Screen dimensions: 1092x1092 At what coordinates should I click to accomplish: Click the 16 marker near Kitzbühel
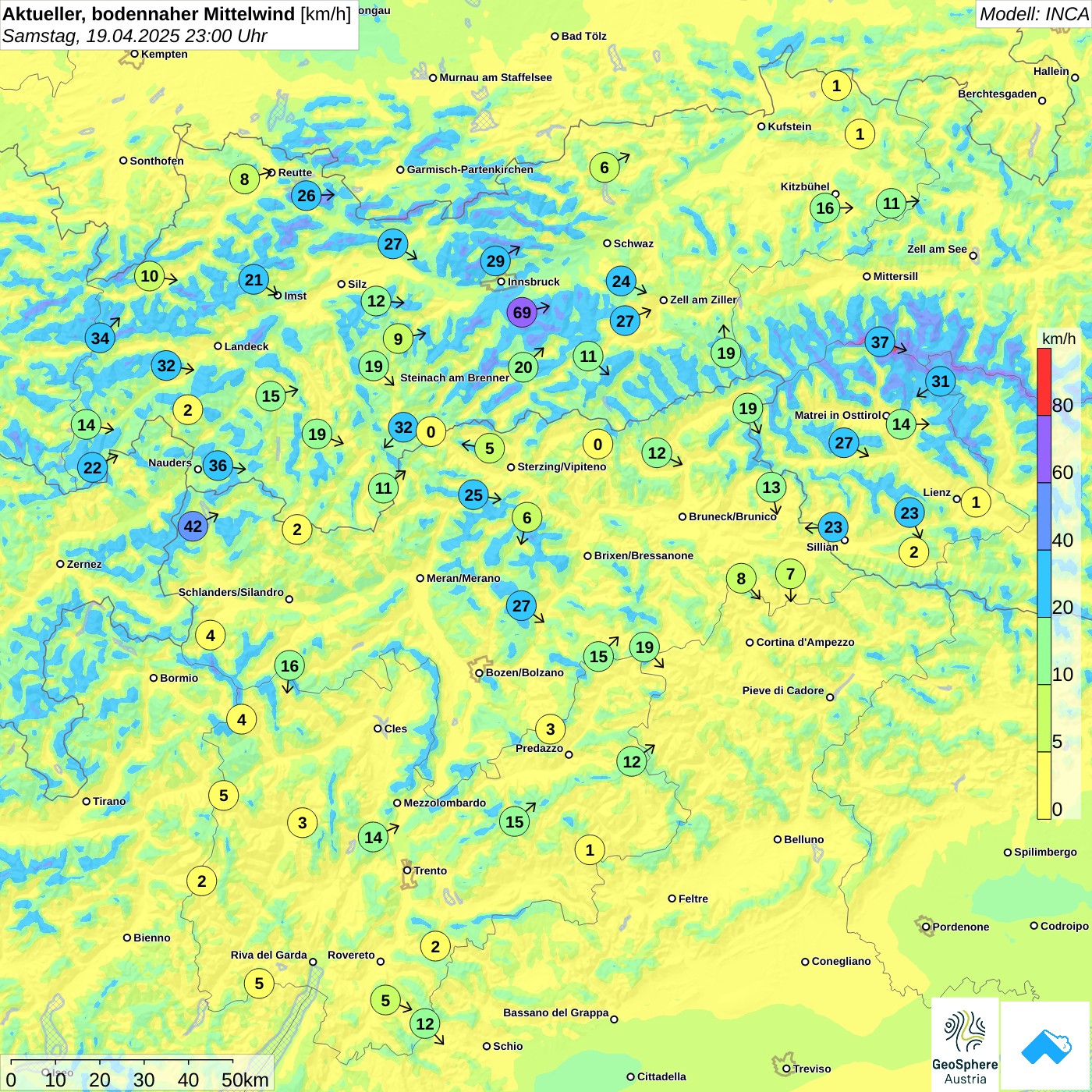tap(824, 208)
